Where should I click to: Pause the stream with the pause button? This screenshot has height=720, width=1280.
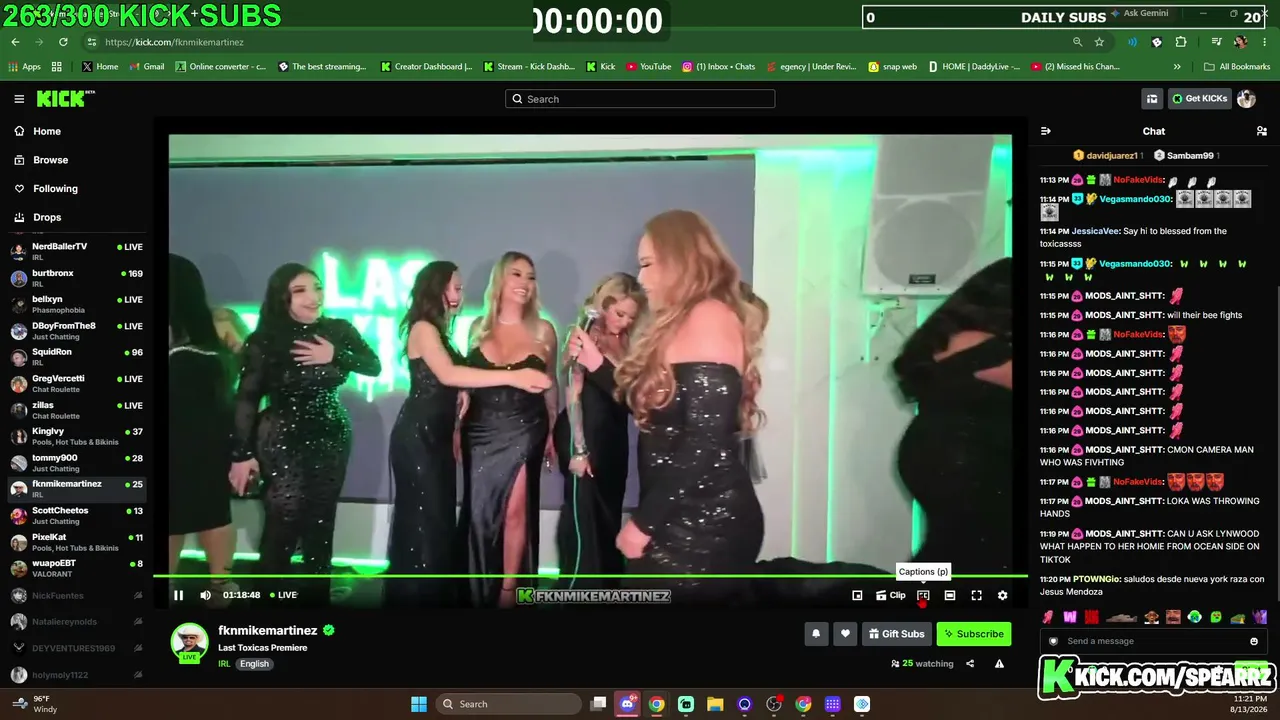(178, 595)
